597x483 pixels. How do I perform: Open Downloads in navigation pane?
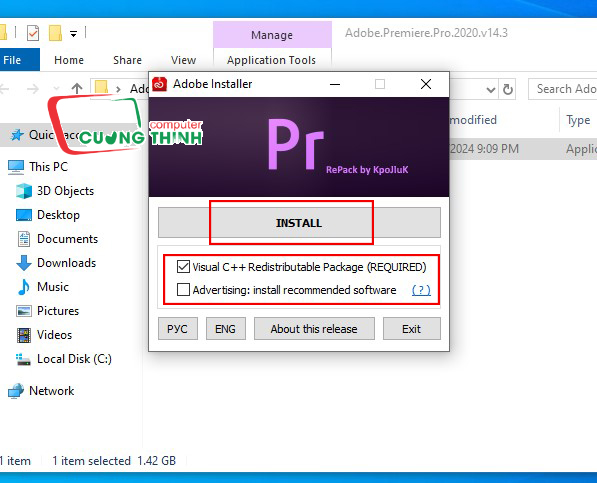pyautogui.click(x=66, y=263)
